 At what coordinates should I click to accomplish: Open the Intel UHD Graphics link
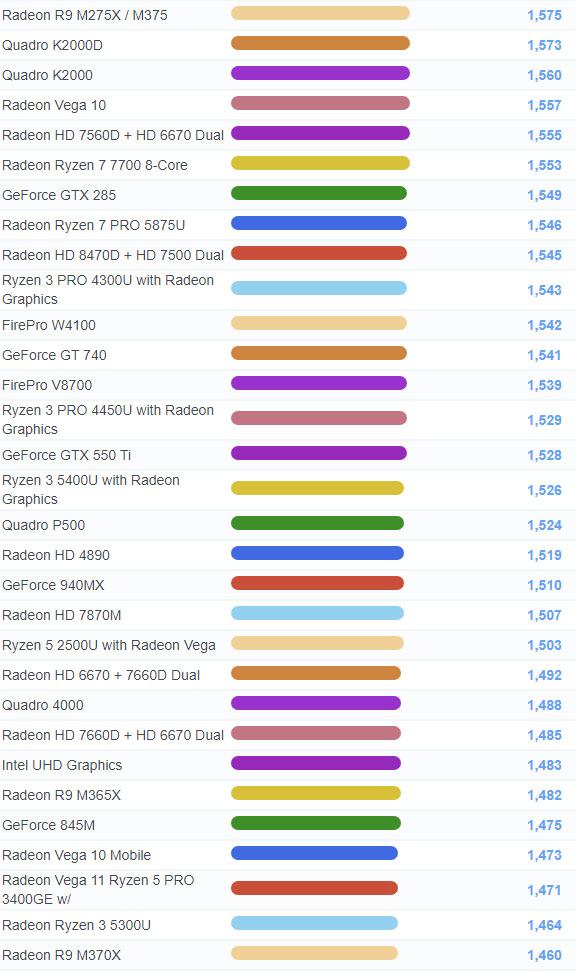point(62,765)
